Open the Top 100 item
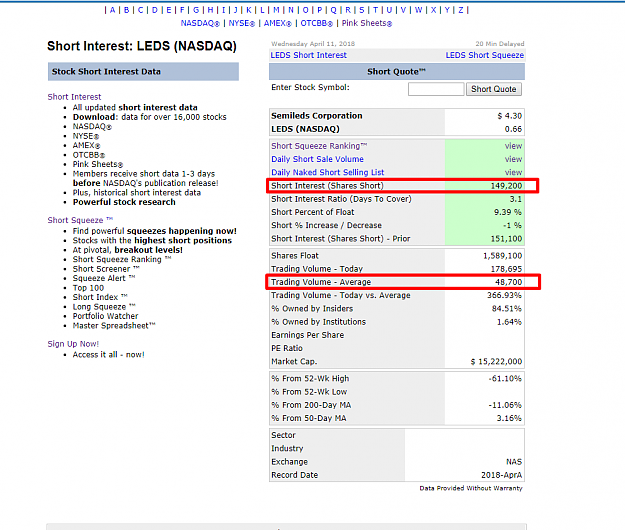 point(88,288)
